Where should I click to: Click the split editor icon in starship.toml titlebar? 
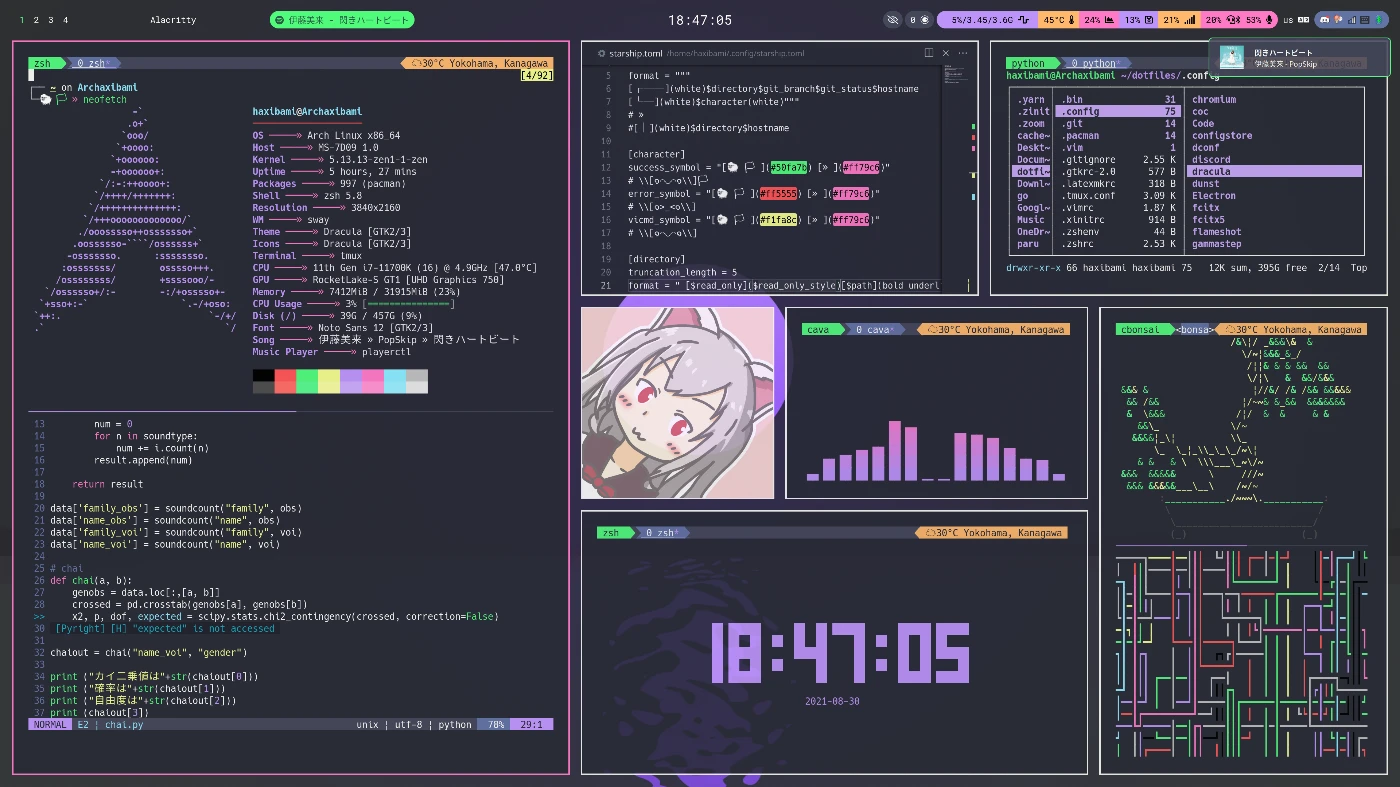point(929,53)
